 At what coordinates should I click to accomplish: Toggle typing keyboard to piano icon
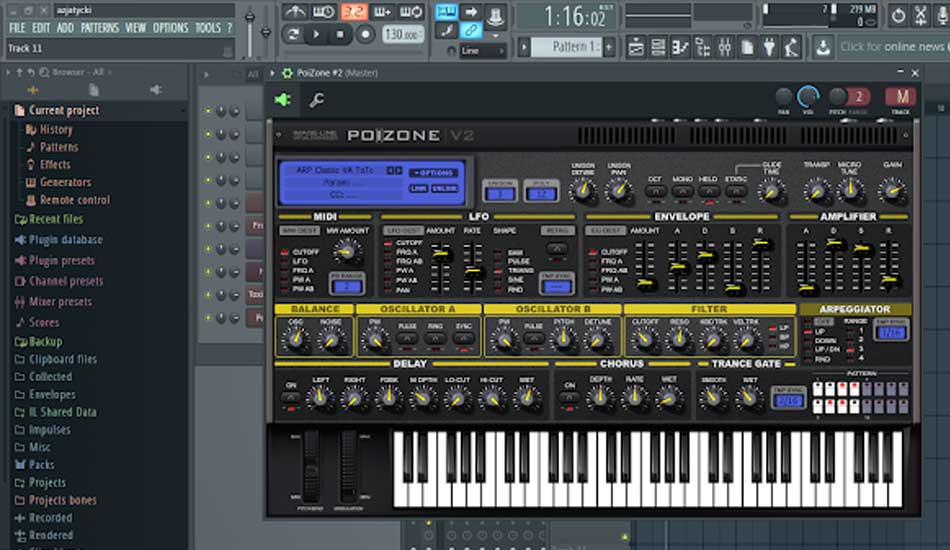(447, 12)
